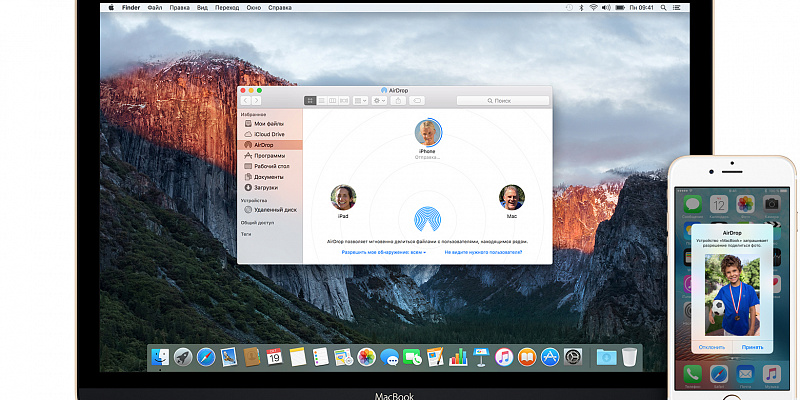
Task: Switch Finder to icon view
Action: click(x=309, y=101)
